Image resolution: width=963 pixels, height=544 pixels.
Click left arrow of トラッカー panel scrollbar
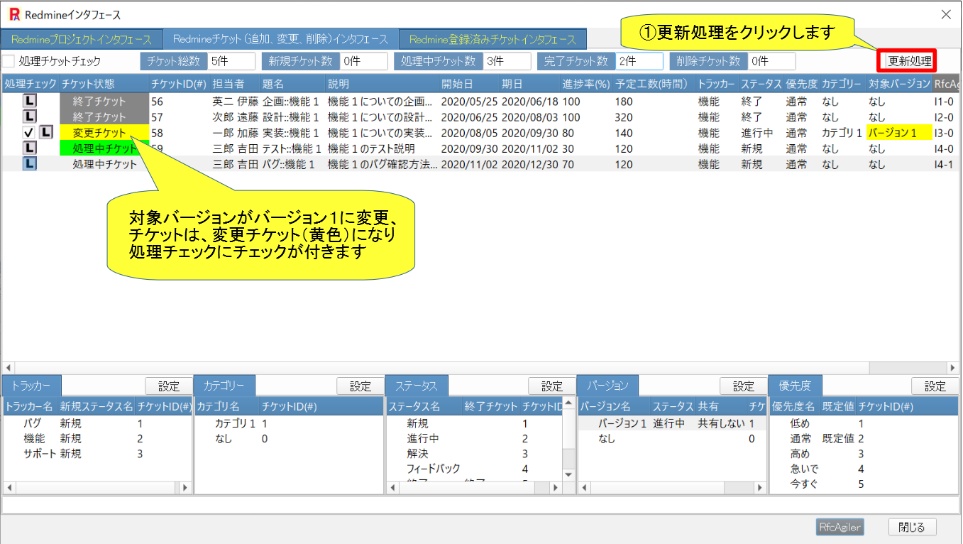9,487
